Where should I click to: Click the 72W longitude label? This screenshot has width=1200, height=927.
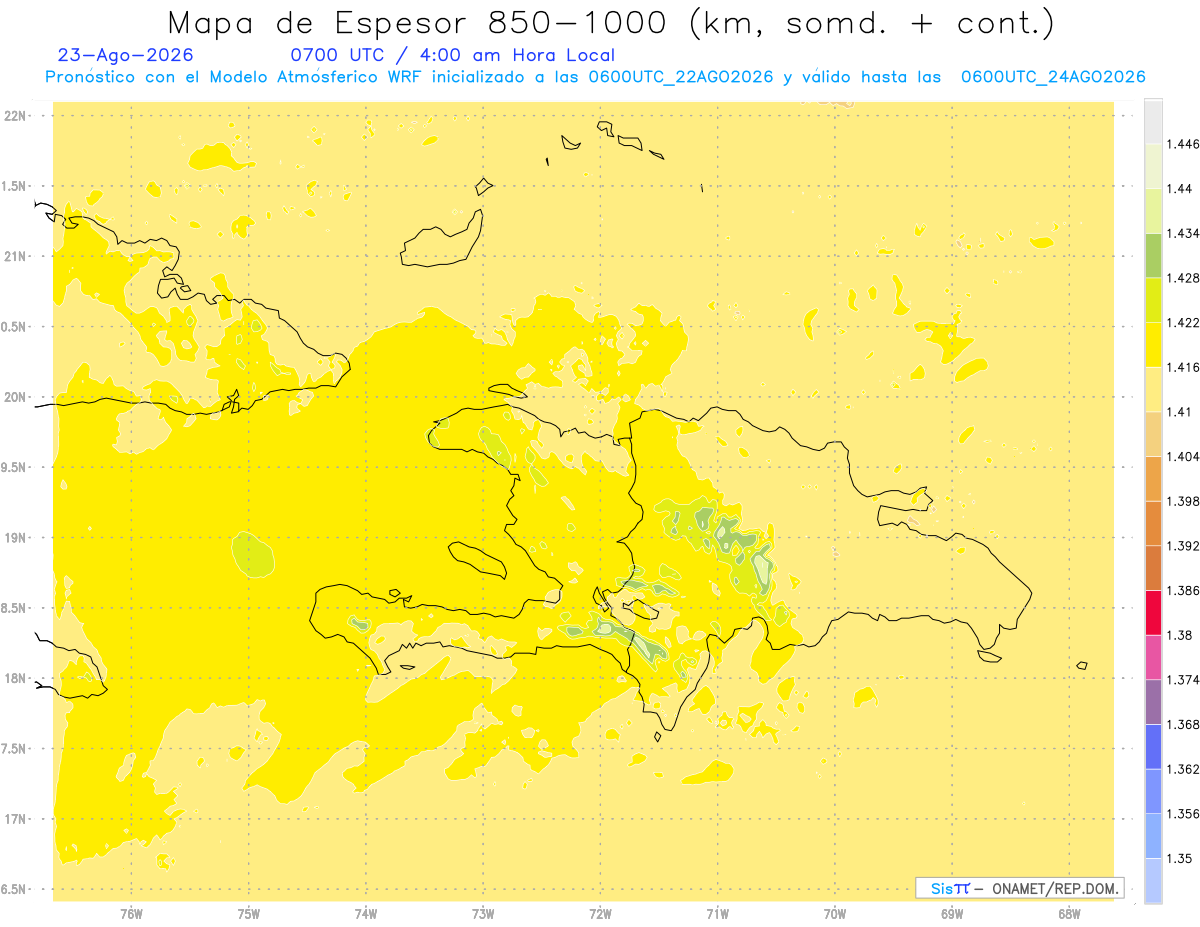pyautogui.click(x=600, y=913)
